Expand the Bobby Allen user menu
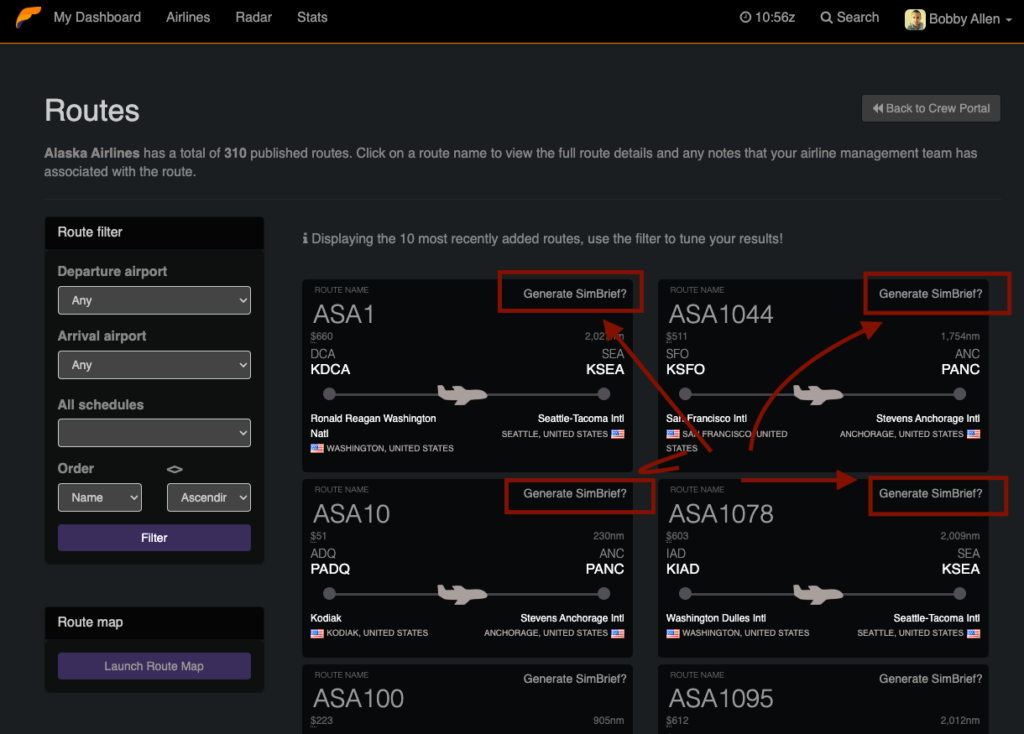Viewport: 1024px width, 734px height. pos(958,19)
